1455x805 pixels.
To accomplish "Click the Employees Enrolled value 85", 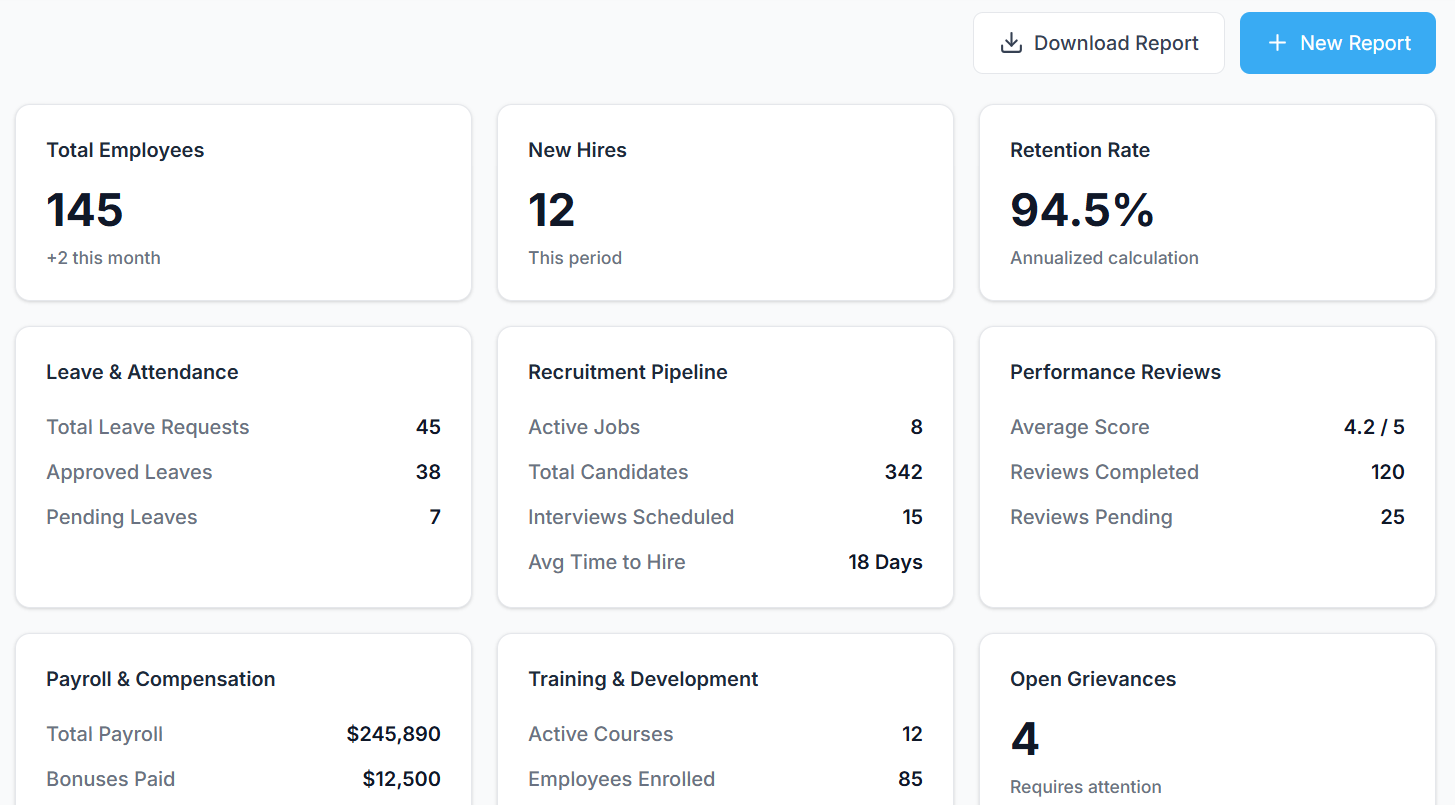I will (x=911, y=779).
